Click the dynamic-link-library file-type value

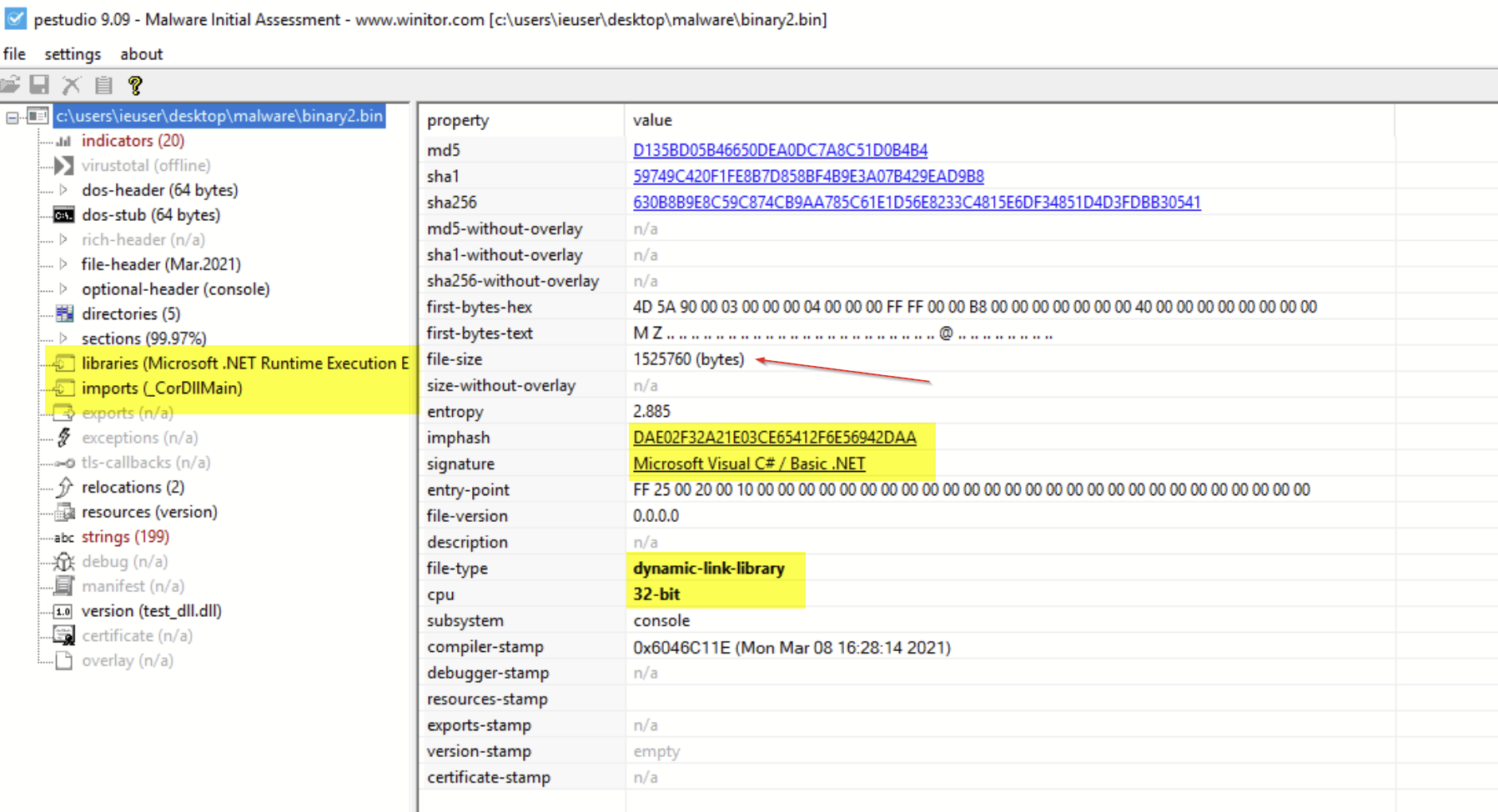click(x=709, y=569)
